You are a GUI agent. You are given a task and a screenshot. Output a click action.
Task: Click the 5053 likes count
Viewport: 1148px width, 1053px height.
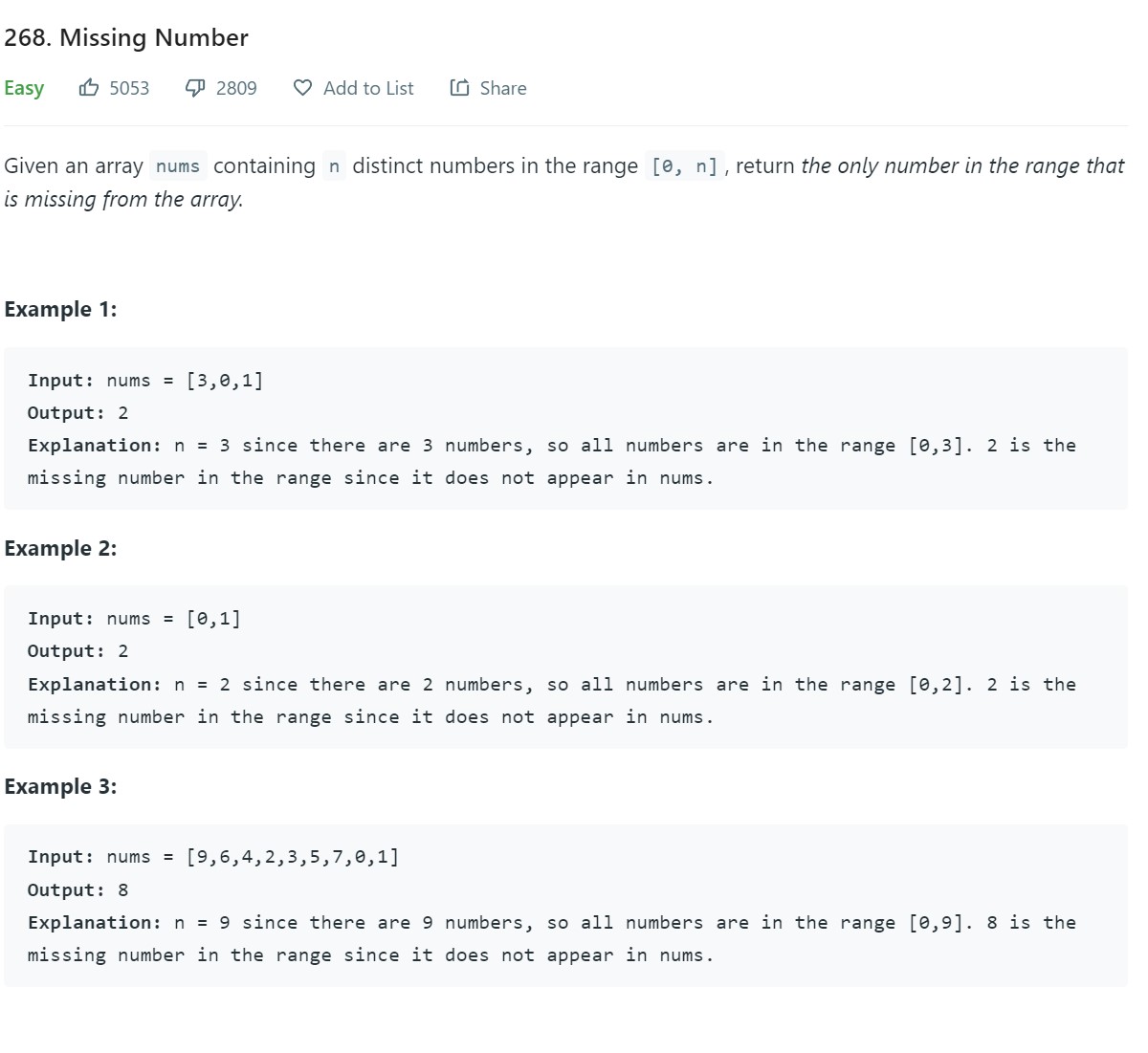click(129, 88)
